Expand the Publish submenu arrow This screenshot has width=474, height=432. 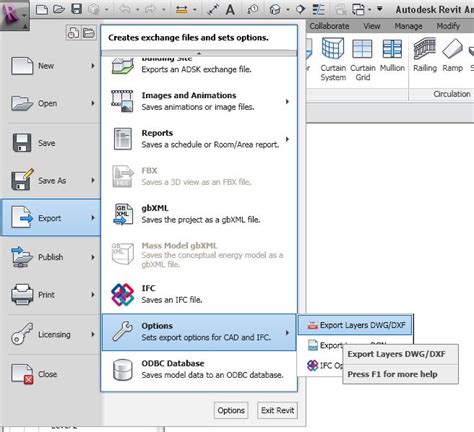93,257
